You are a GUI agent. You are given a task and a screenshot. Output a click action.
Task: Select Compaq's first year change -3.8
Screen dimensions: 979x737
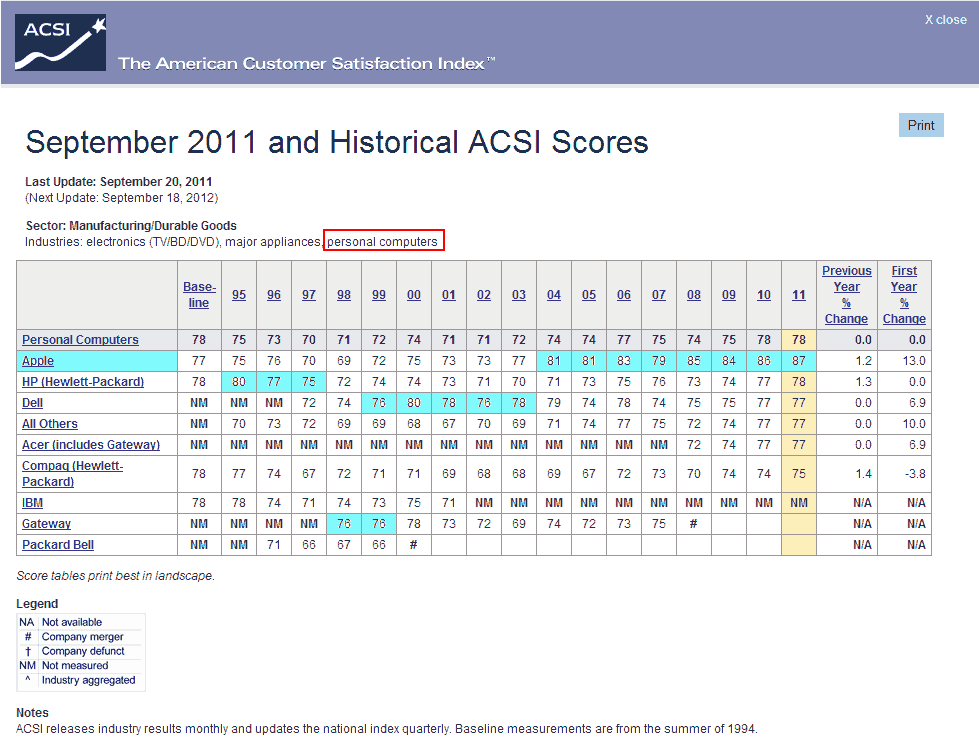(x=915, y=473)
